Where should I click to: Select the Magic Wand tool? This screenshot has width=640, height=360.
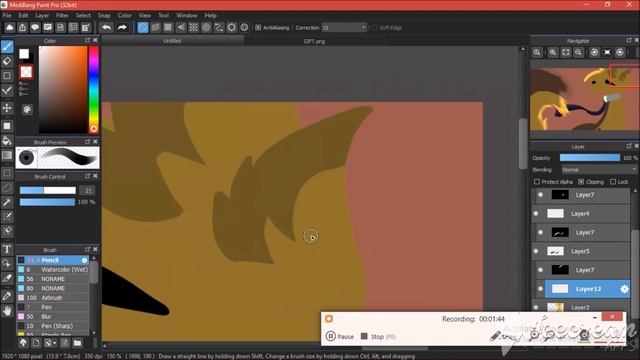click(x=7, y=202)
